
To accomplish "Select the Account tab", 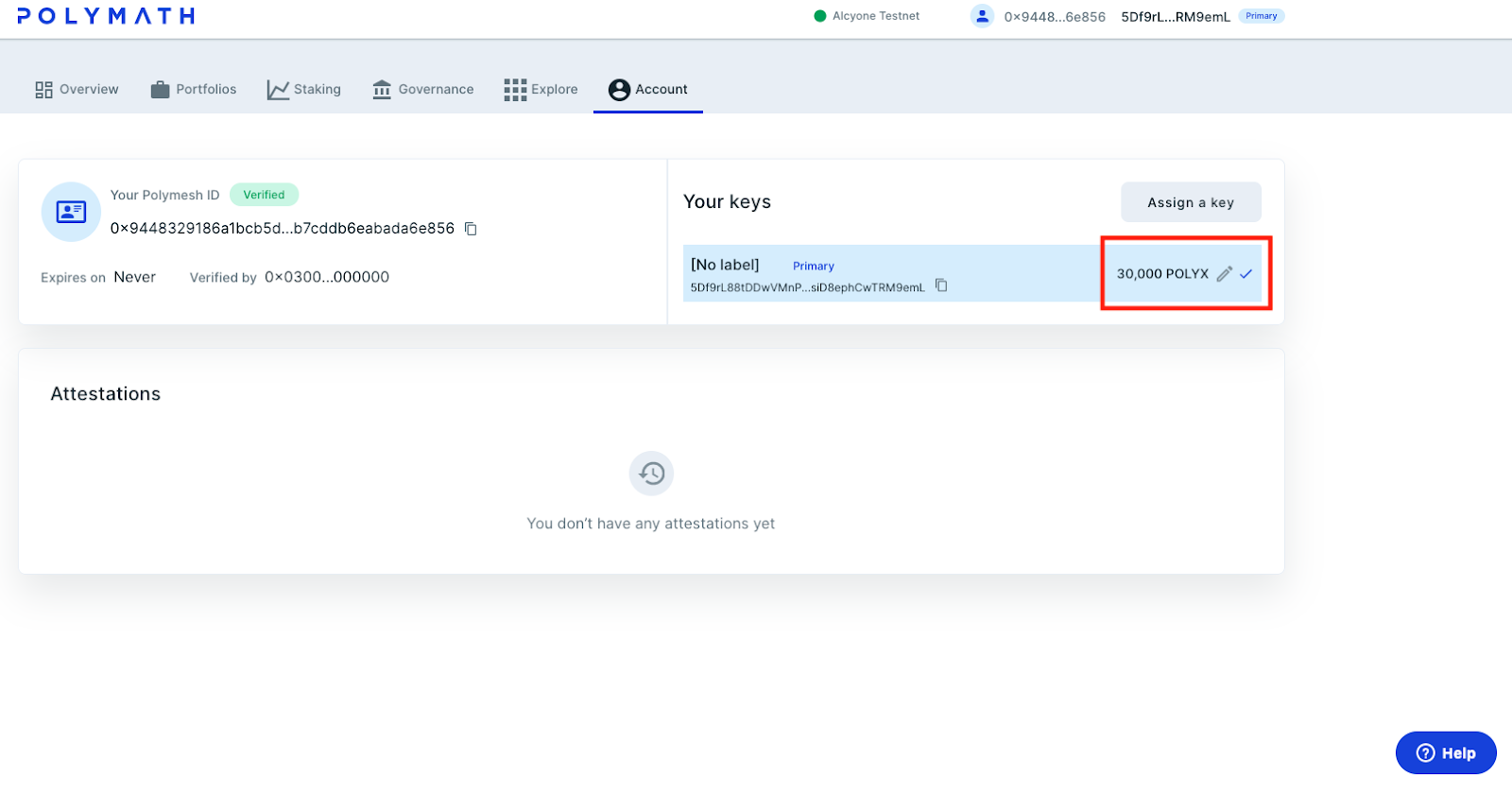I will click(648, 90).
